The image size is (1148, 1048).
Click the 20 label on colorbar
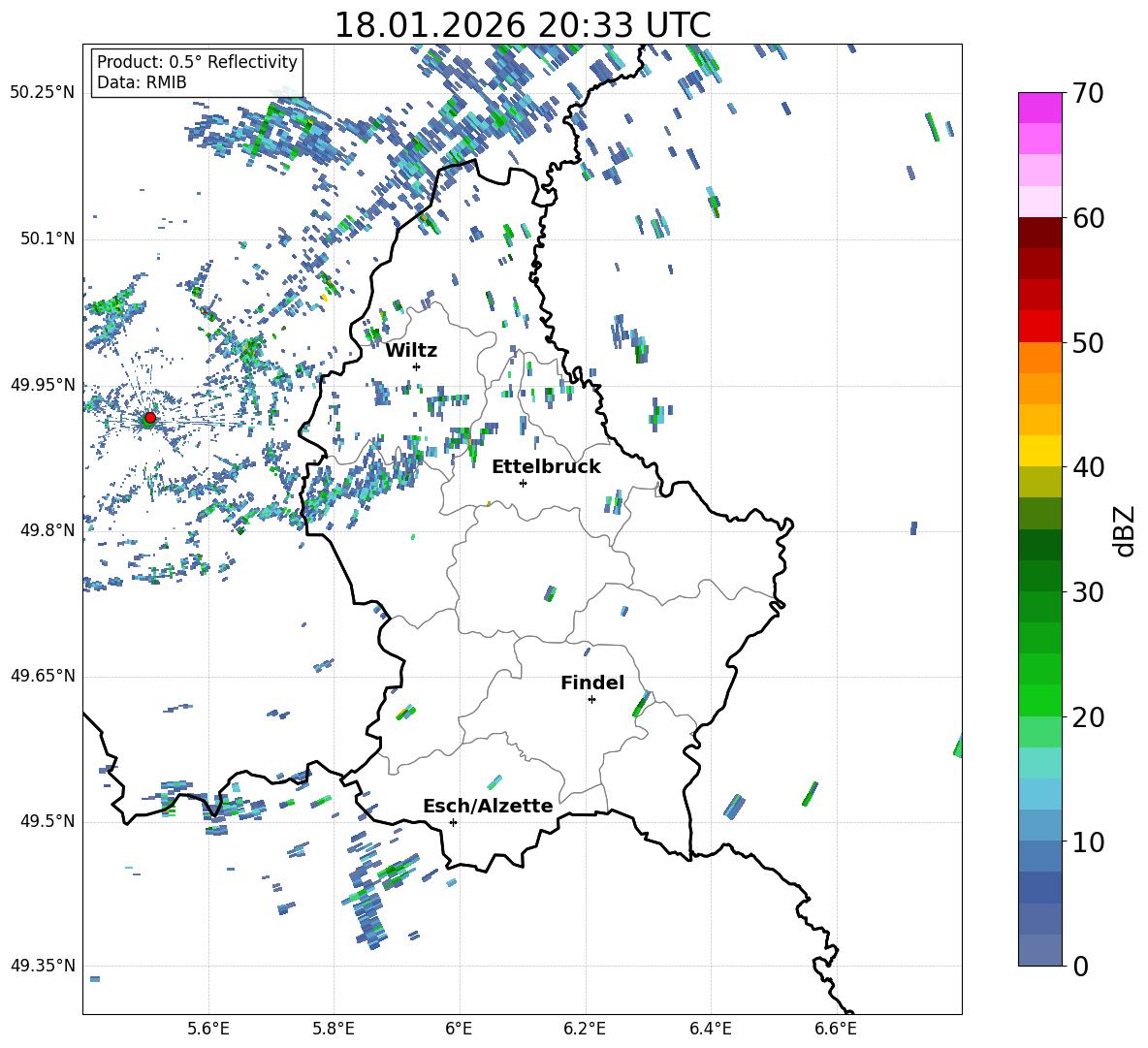coord(1088,717)
